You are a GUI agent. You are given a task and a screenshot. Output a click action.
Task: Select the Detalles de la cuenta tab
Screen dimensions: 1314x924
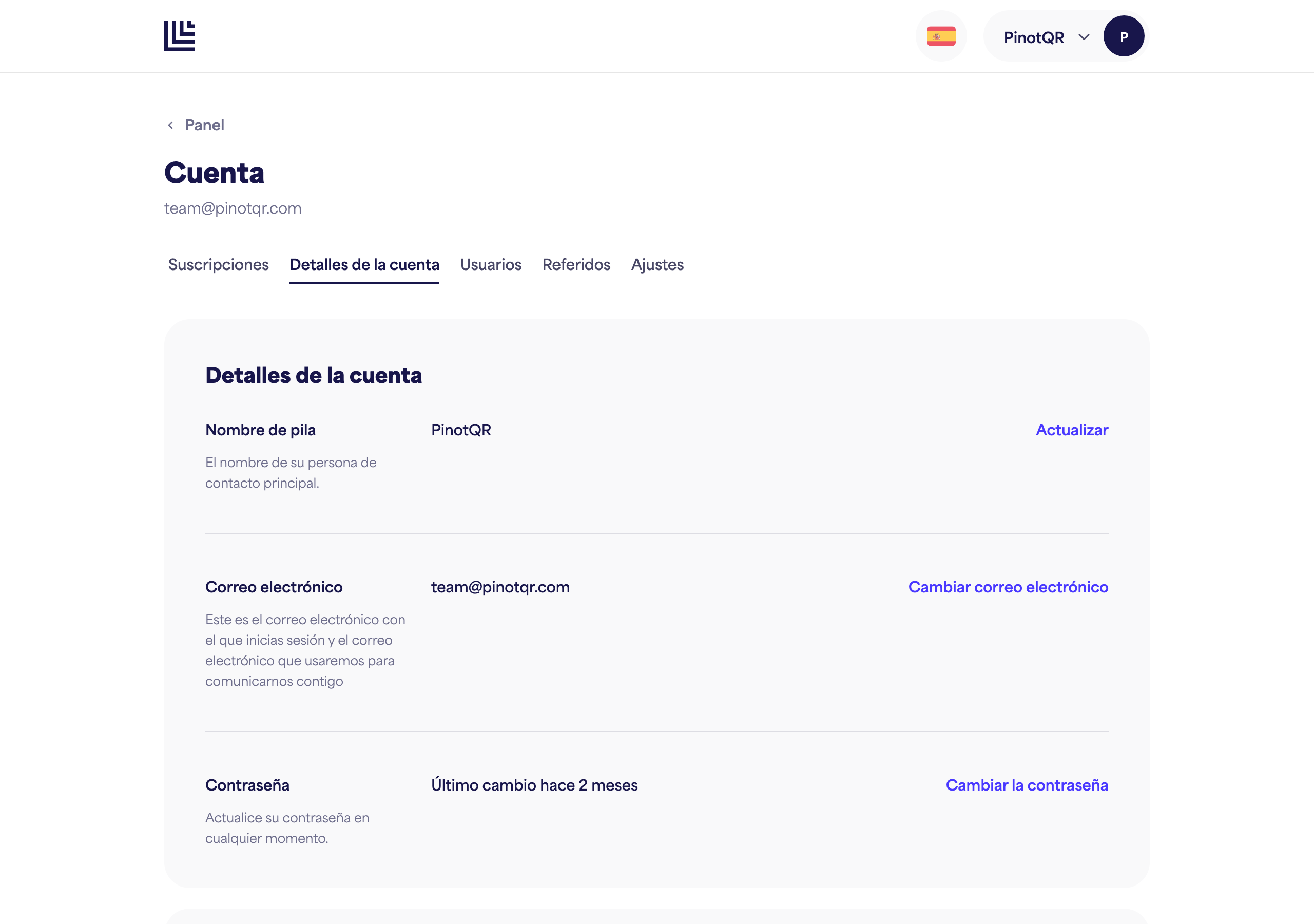(x=364, y=265)
